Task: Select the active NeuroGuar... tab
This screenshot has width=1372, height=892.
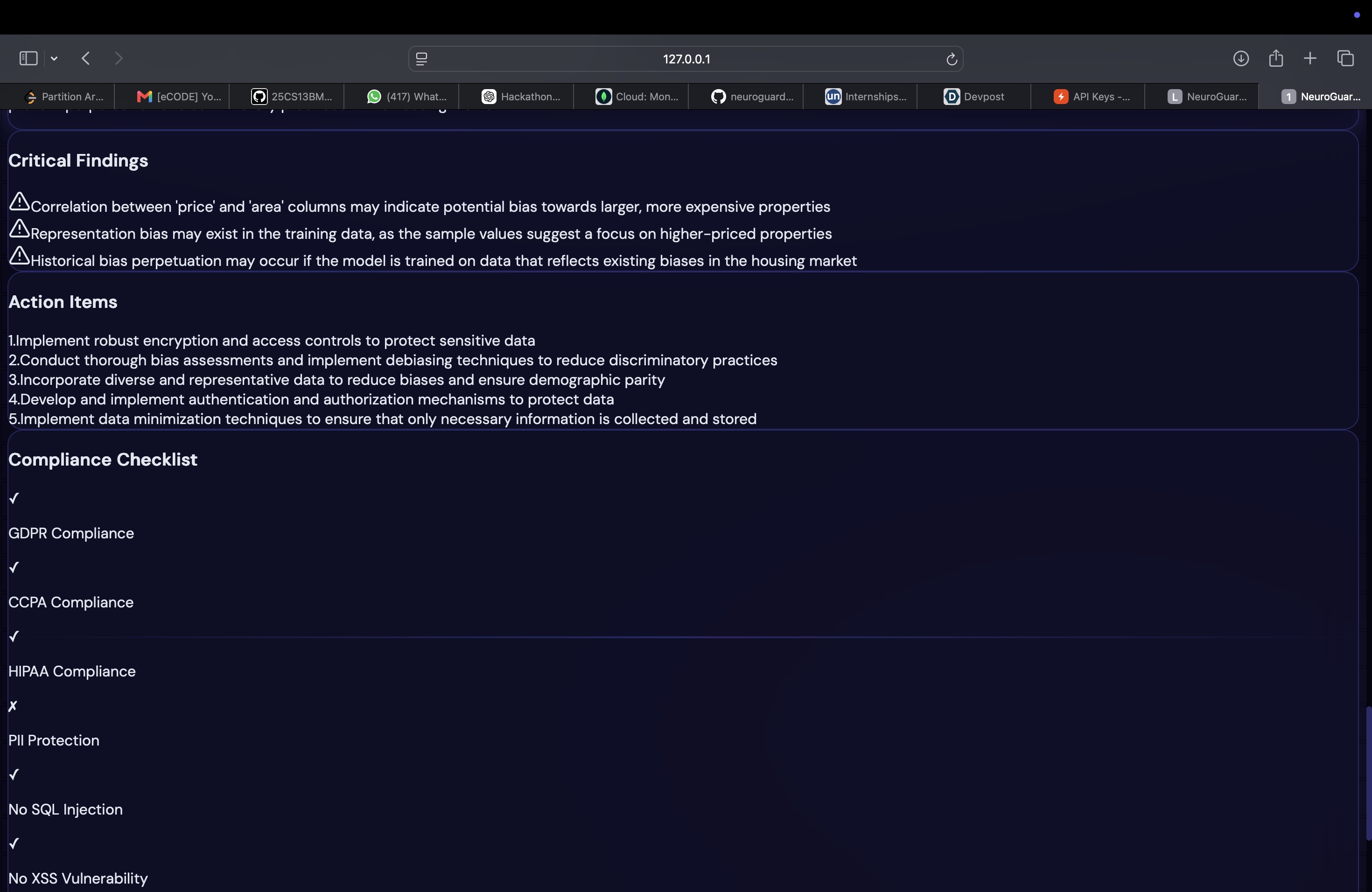Action: coord(1316,97)
